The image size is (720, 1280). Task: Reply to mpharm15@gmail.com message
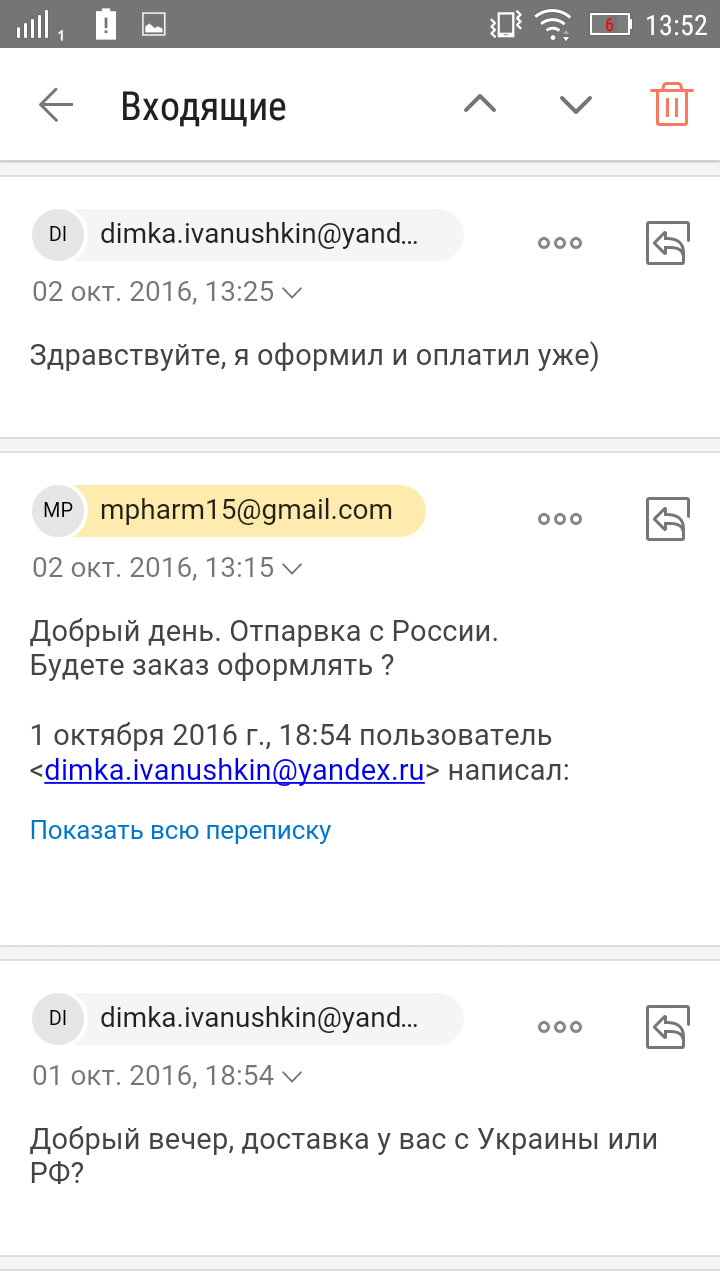(667, 519)
